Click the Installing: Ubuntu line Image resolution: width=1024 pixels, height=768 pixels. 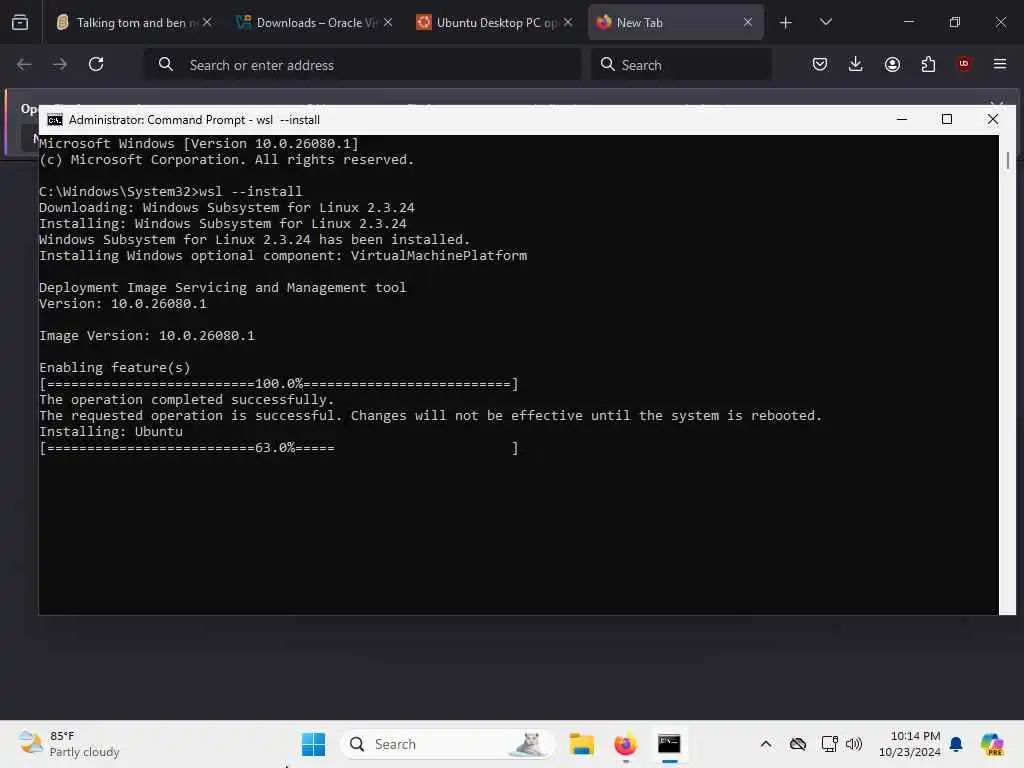pyautogui.click(x=111, y=432)
